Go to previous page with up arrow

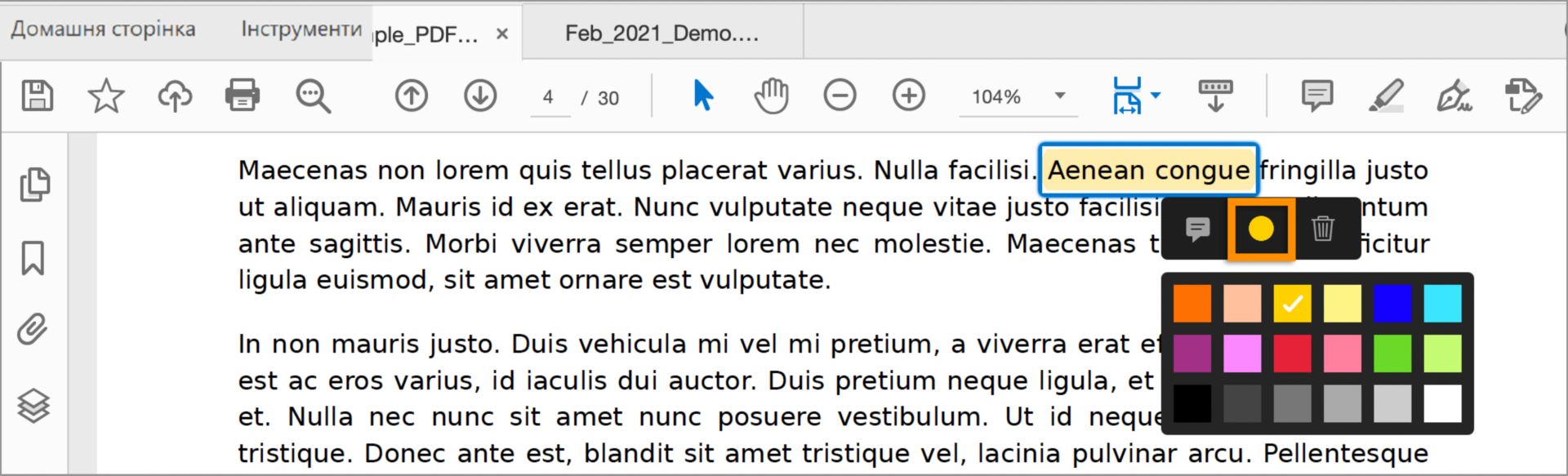(x=412, y=96)
